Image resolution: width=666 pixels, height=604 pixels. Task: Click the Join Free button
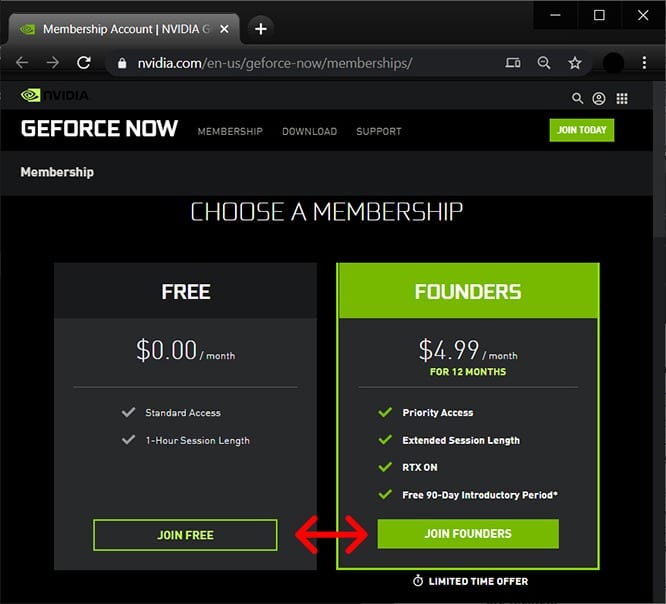click(x=185, y=535)
